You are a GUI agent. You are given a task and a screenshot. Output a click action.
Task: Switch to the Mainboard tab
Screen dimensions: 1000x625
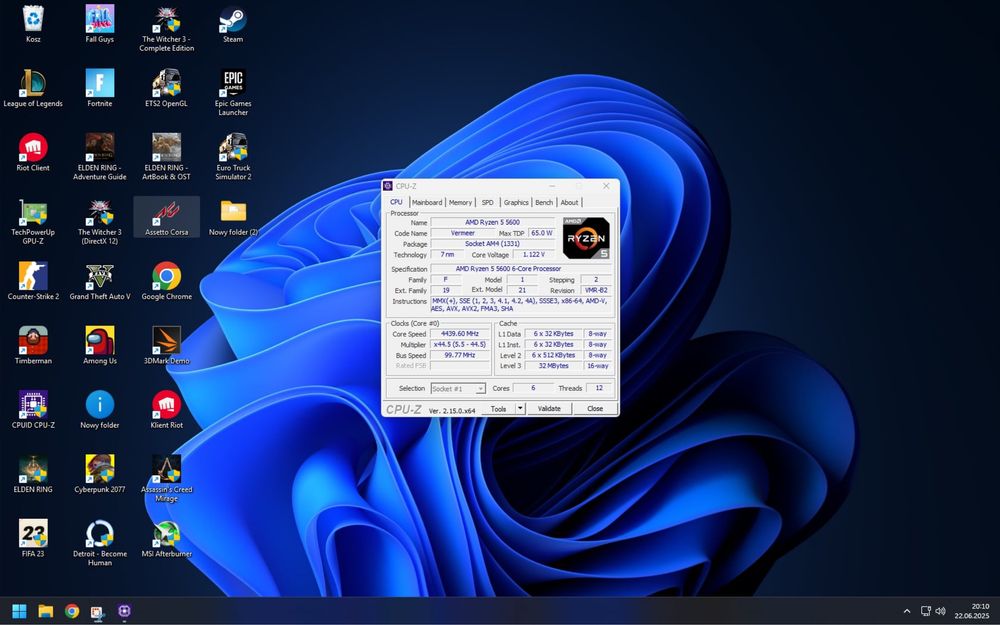click(x=427, y=202)
